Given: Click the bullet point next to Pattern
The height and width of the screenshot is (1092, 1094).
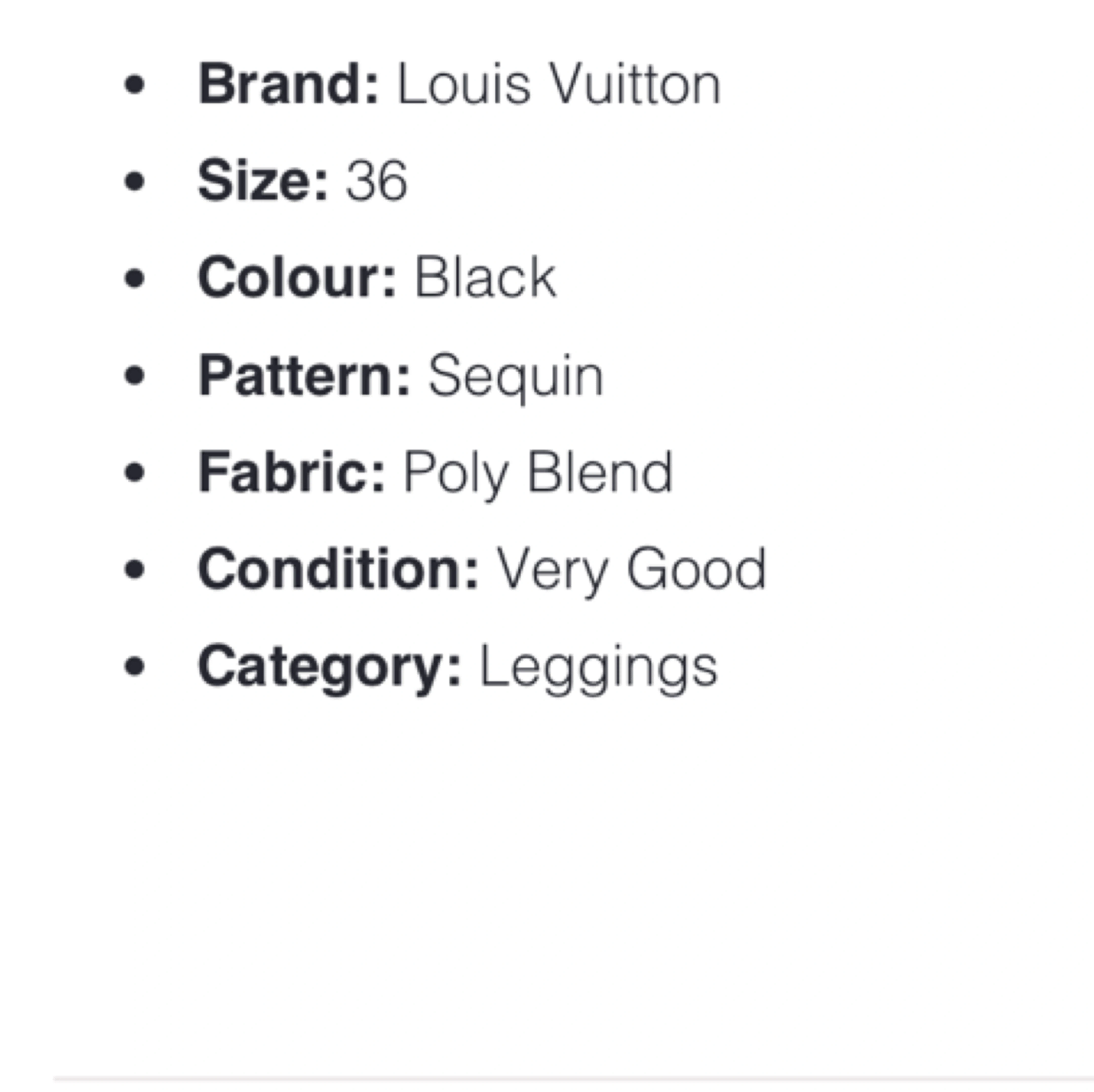Looking at the screenshot, I should click(x=134, y=375).
